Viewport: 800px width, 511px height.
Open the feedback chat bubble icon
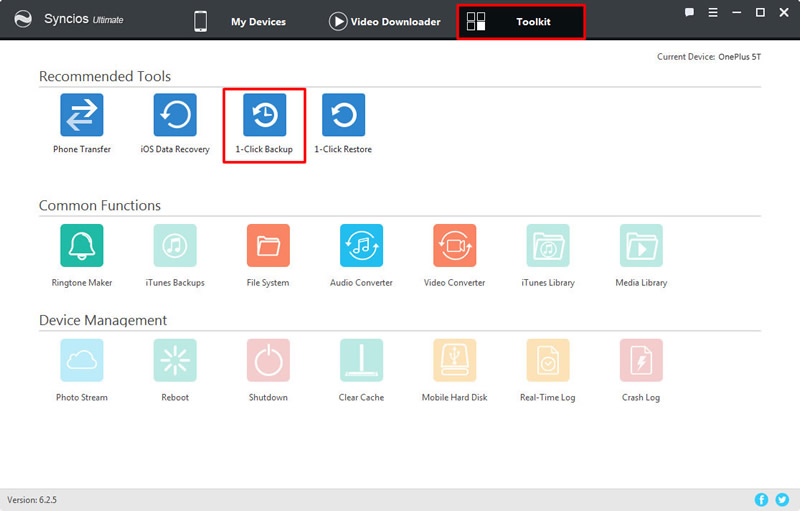pos(689,12)
